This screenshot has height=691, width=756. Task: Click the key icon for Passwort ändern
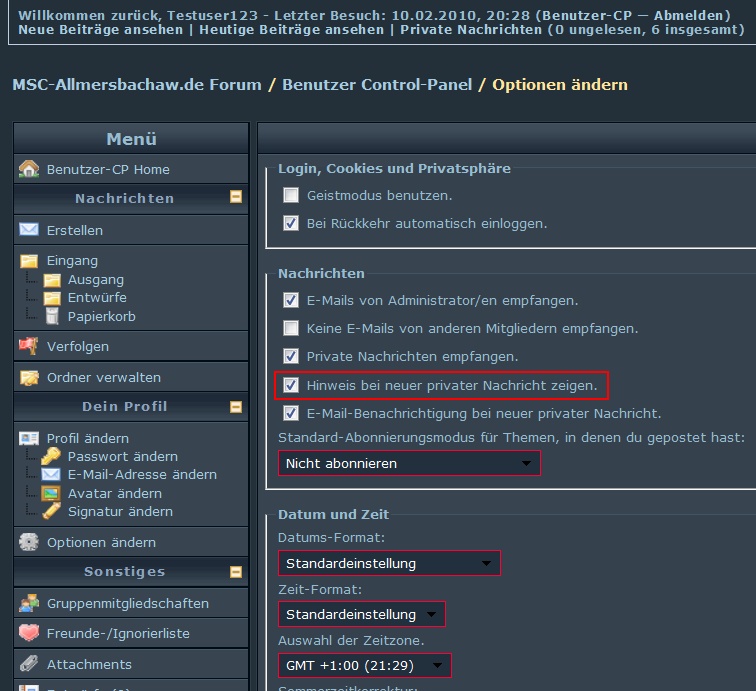(52, 456)
